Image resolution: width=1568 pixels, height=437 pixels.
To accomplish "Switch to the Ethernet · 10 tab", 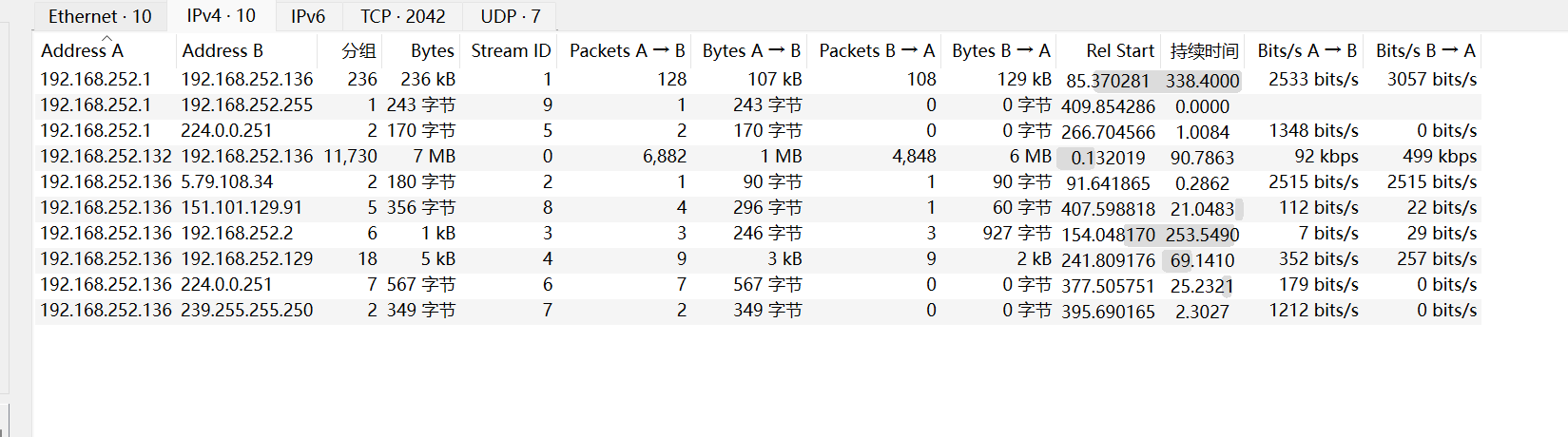I will click(100, 16).
